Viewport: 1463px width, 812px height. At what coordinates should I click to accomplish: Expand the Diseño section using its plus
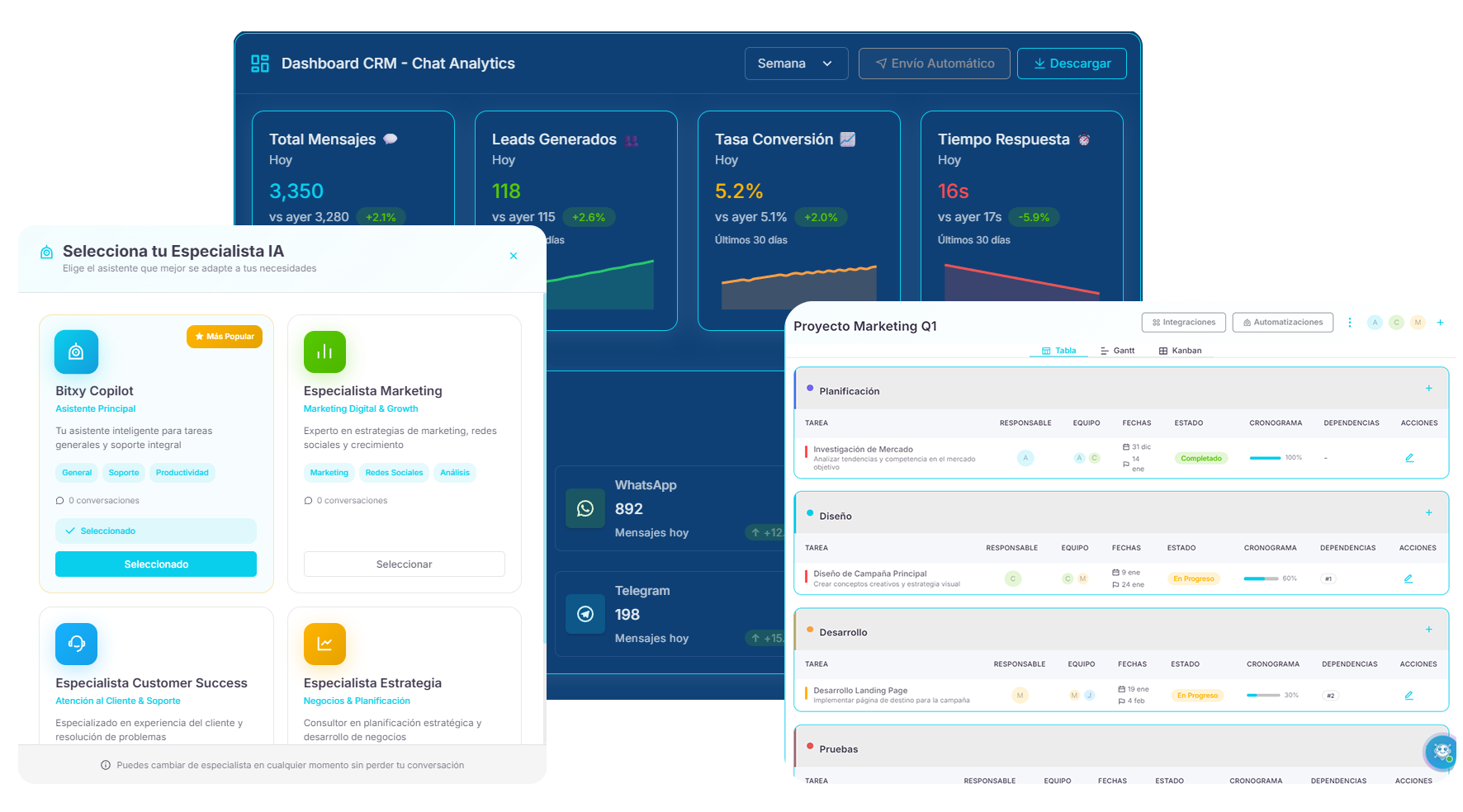click(x=1428, y=513)
